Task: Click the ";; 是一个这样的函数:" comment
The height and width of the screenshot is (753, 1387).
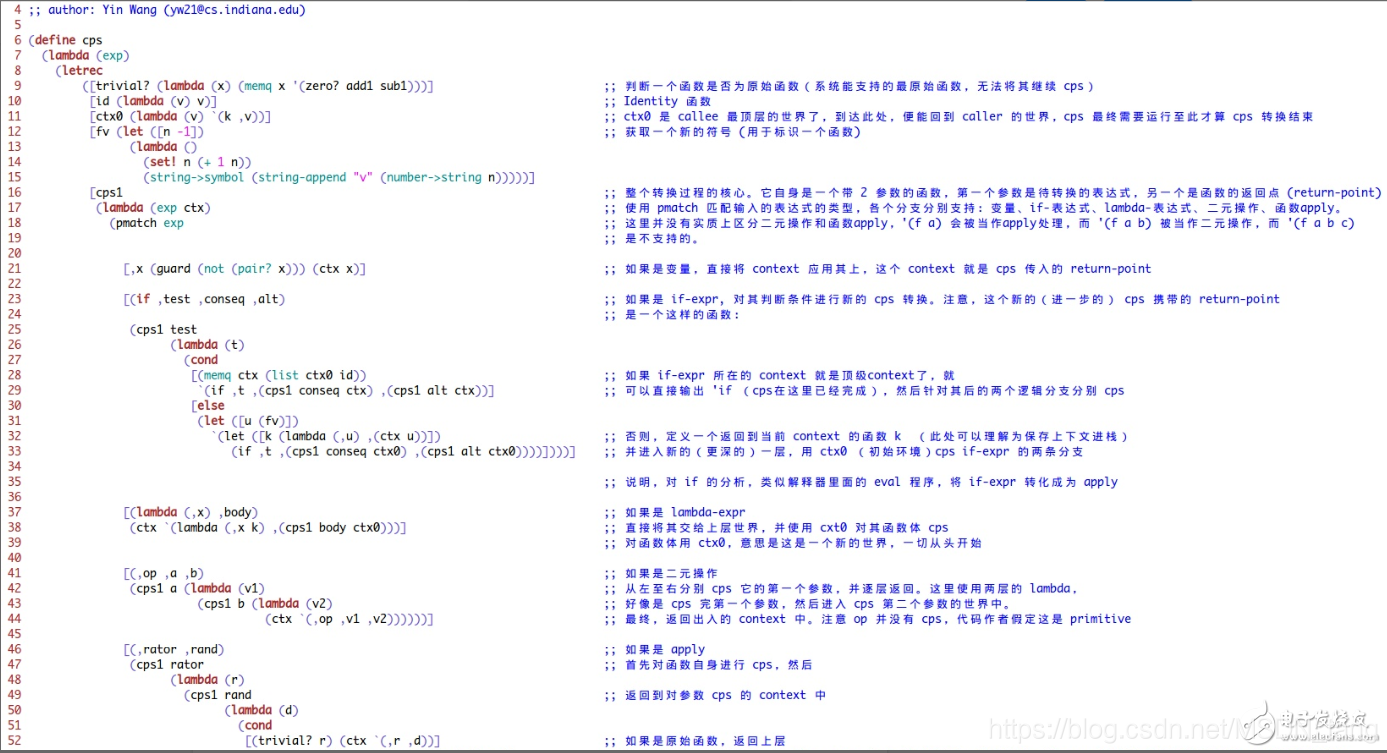Action: point(672,314)
